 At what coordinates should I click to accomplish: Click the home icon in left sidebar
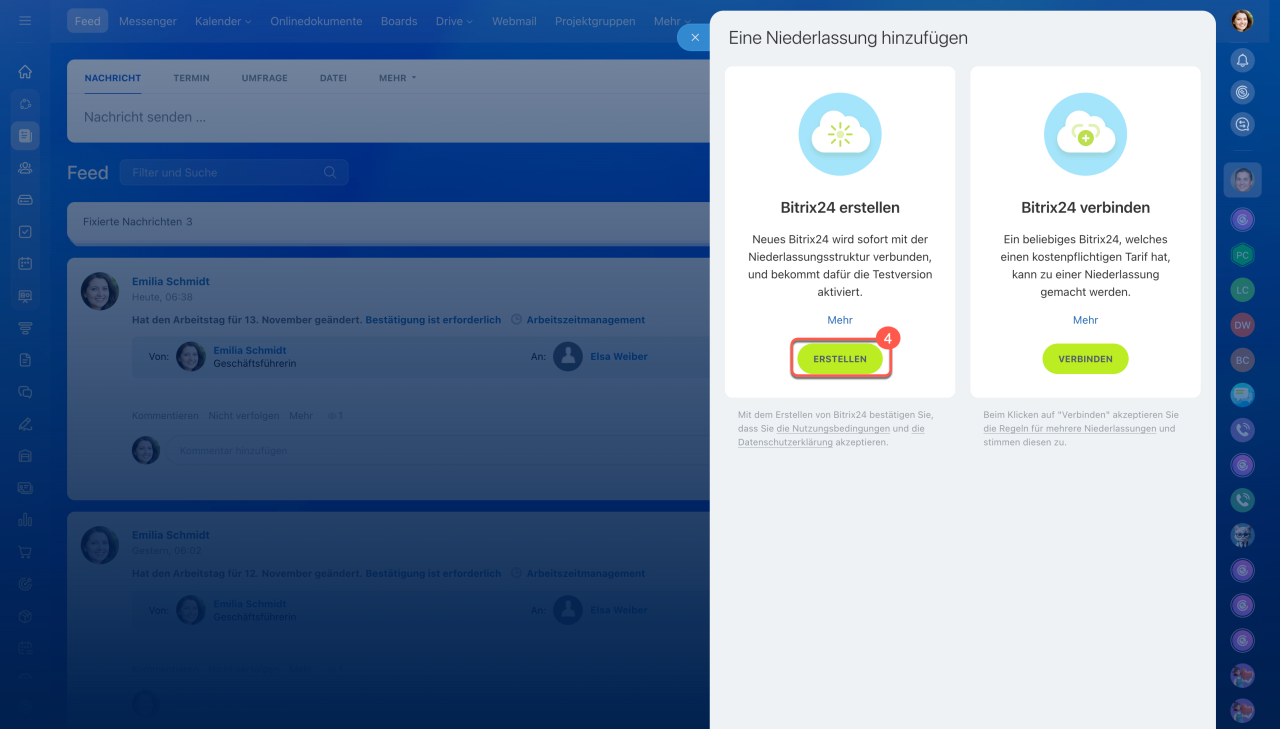click(25, 72)
